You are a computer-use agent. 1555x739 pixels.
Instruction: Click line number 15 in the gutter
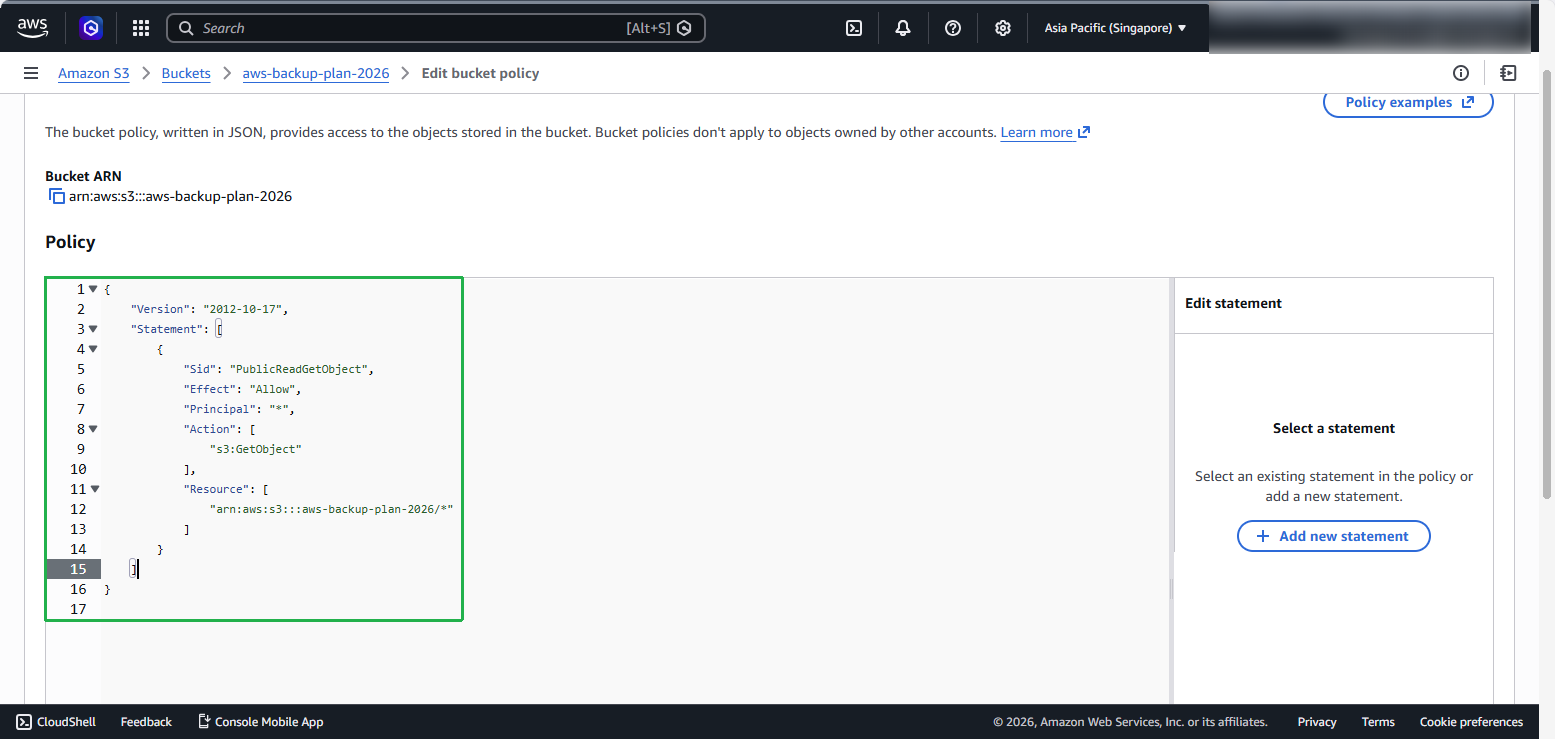(78, 569)
